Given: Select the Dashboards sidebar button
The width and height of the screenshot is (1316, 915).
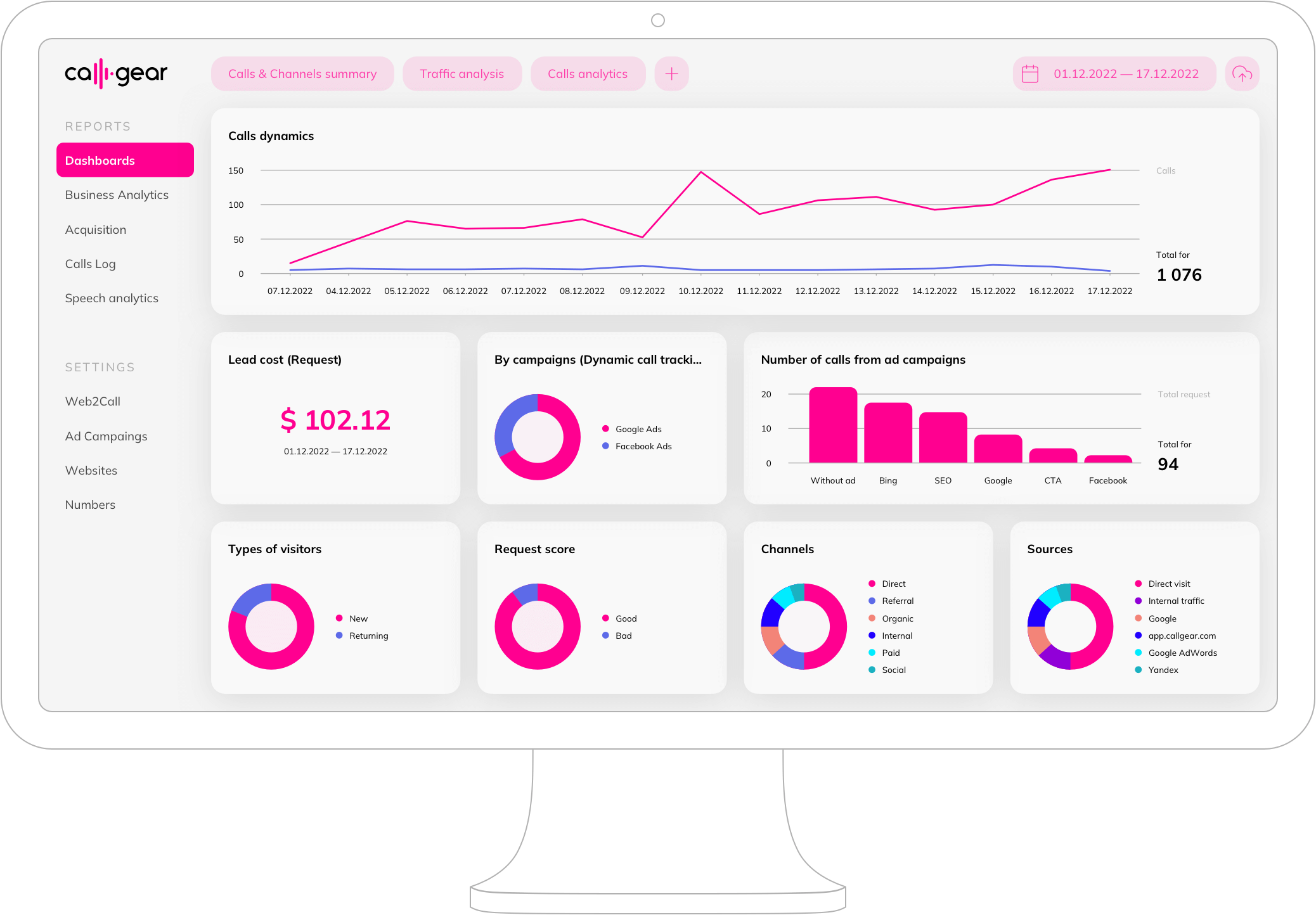Looking at the screenshot, I should pos(125,160).
